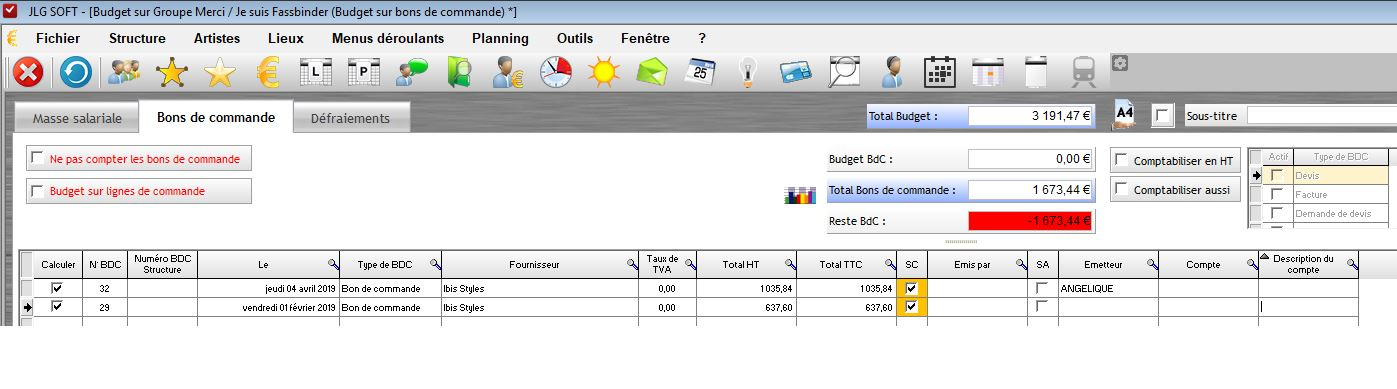The height and width of the screenshot is (389, 1397).
Task: Open filter magnifier on 'Emis par' column
Action: (1021, 264)
